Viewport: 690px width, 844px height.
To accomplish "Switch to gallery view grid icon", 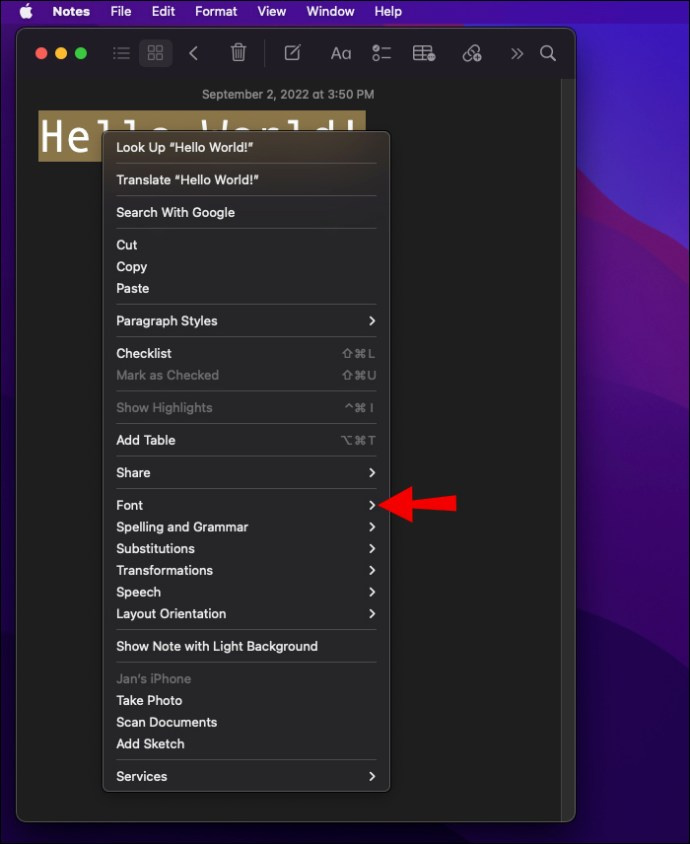I will 156,53.
